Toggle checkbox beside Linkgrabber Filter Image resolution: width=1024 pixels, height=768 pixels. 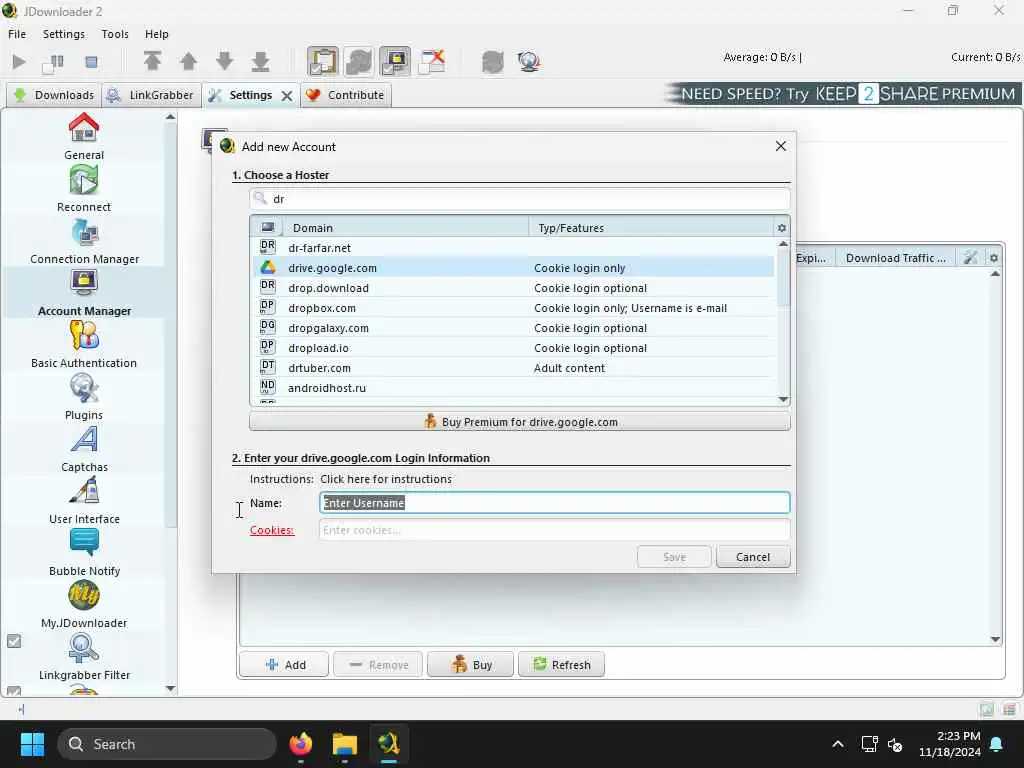[x=14, y=641]
